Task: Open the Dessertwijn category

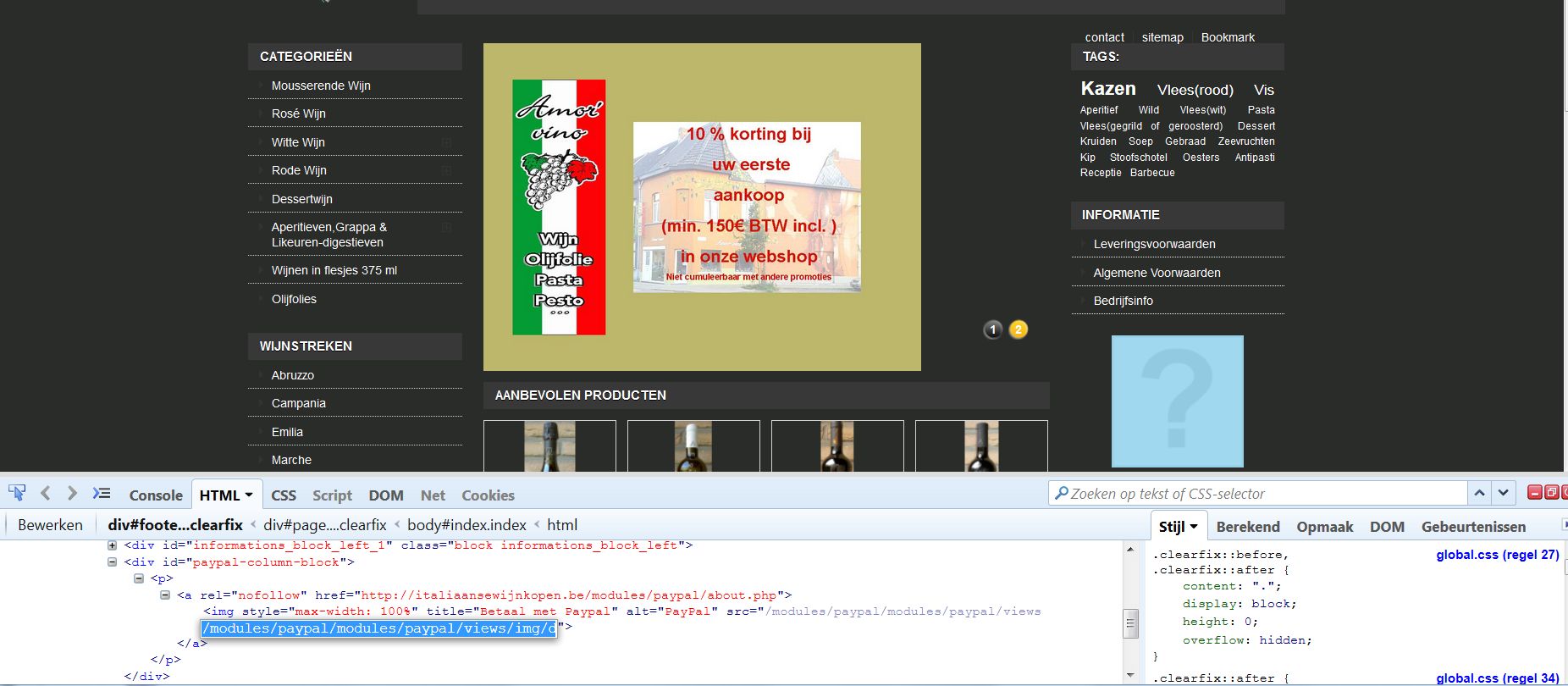Action: (301, 199)
